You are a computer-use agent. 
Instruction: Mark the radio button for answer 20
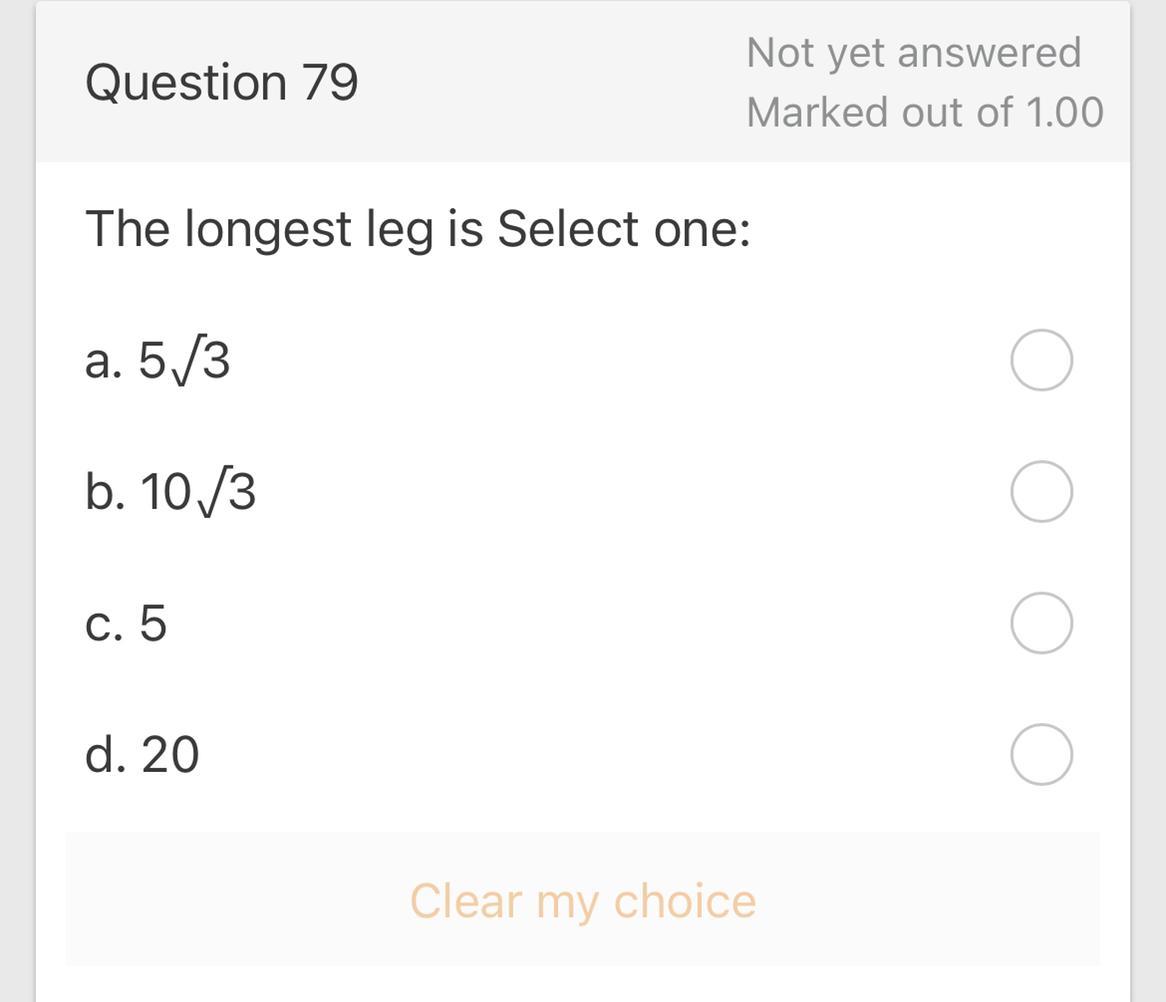(x=1041, y=754)
